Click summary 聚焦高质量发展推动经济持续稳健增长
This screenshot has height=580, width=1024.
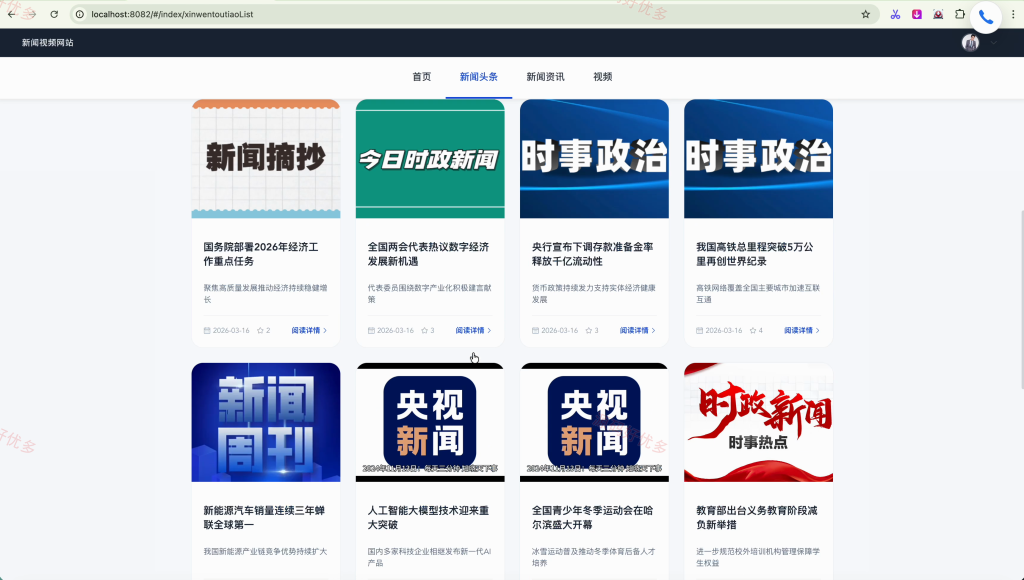[x=265, y=293]
